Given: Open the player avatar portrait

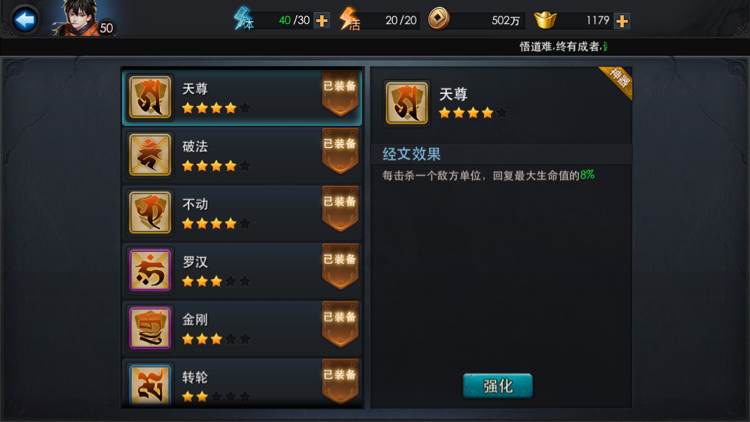Looking at the screenshot, I should point(79,18).
